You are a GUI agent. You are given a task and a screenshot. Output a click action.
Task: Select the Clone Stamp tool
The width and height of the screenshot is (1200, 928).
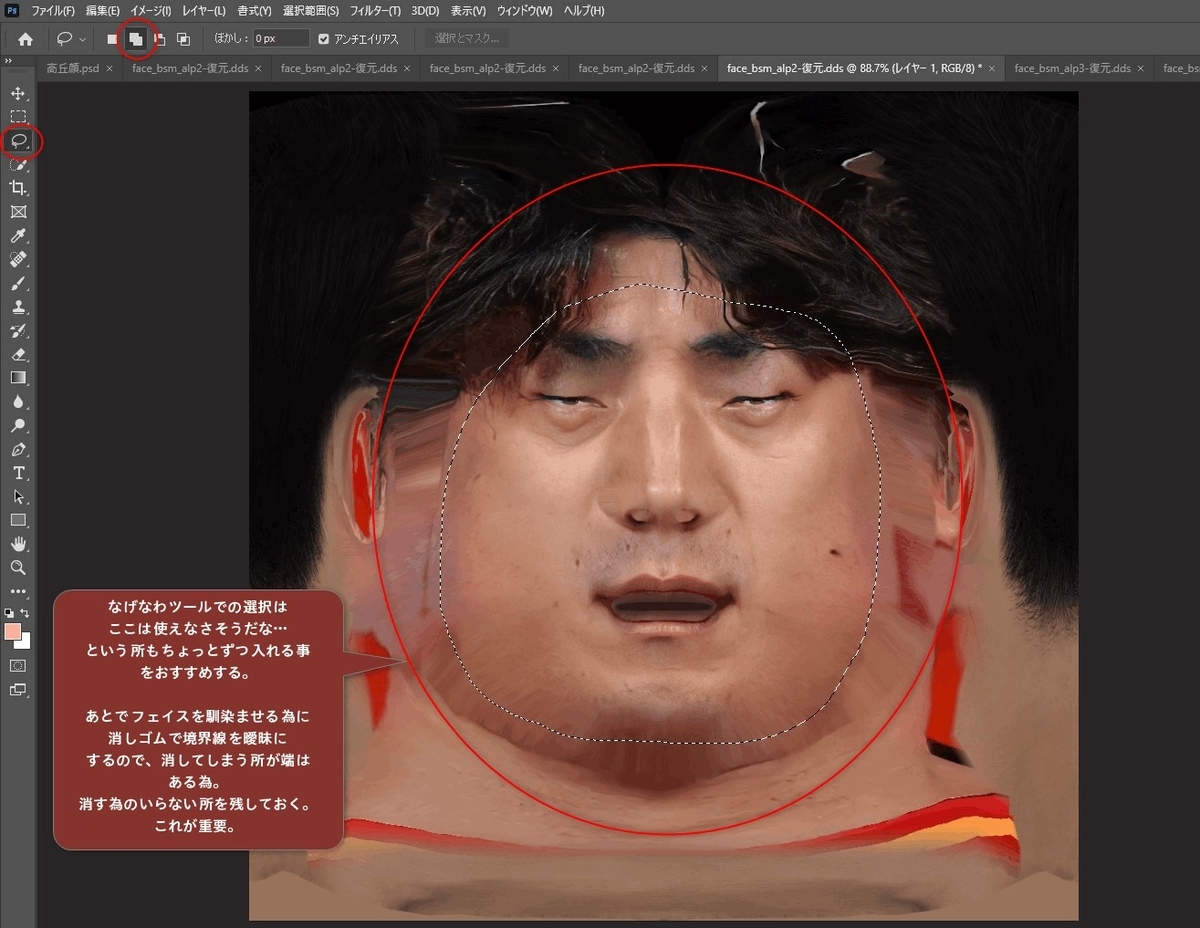click(x=18, y=307)
